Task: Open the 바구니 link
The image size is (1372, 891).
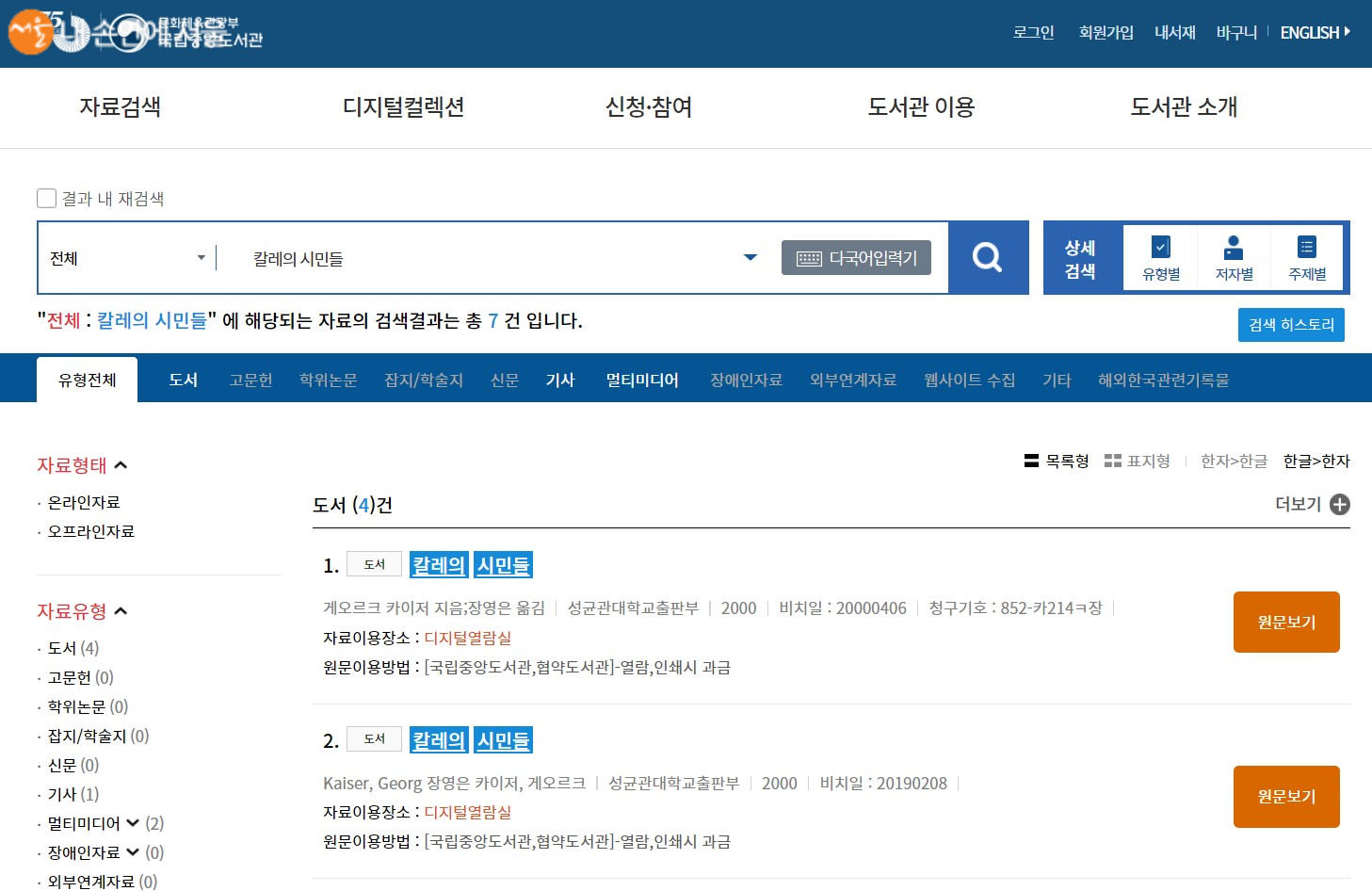Action: click(x=1236, y=32)
